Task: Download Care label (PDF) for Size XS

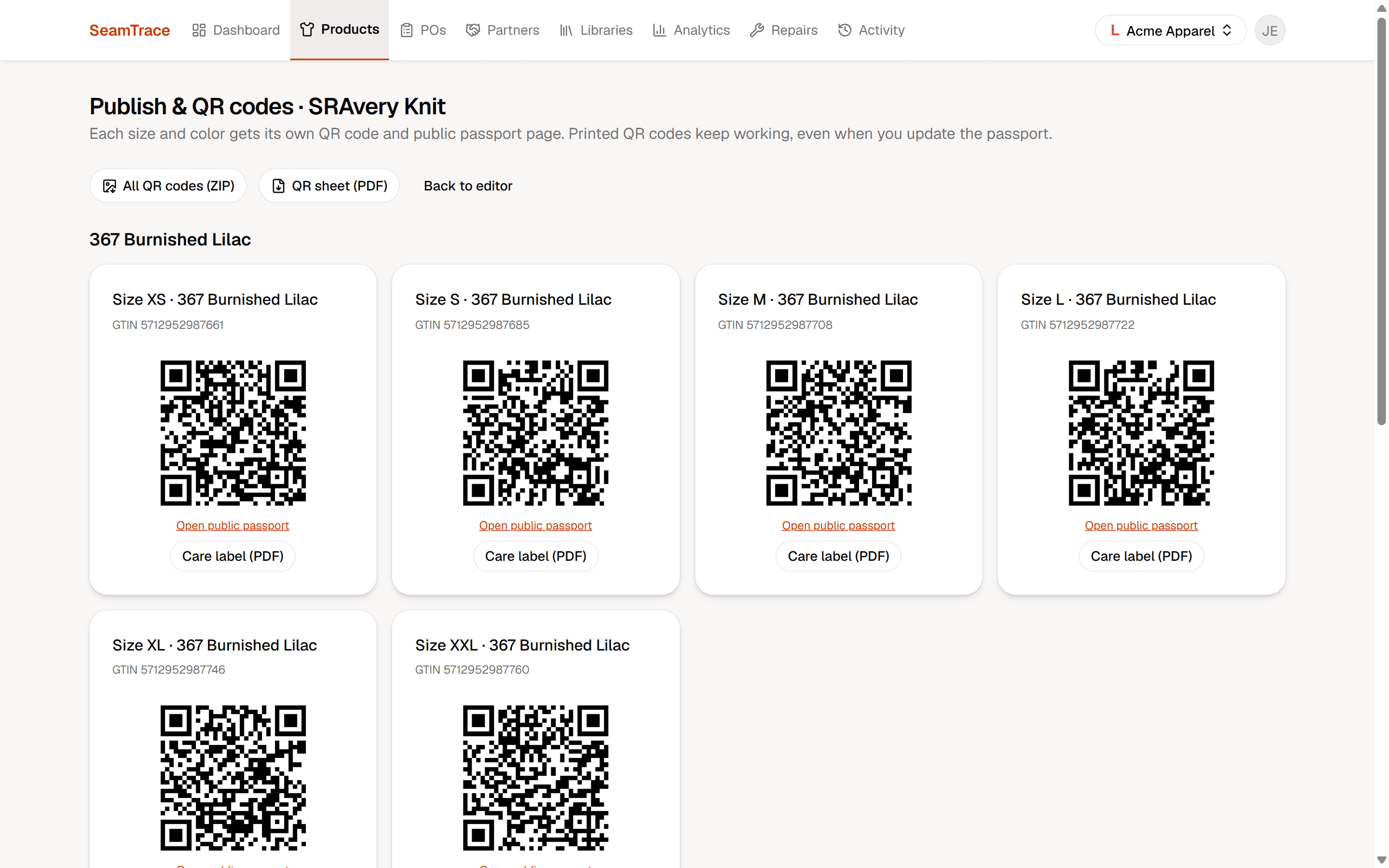Action: (x=232, y=556)
